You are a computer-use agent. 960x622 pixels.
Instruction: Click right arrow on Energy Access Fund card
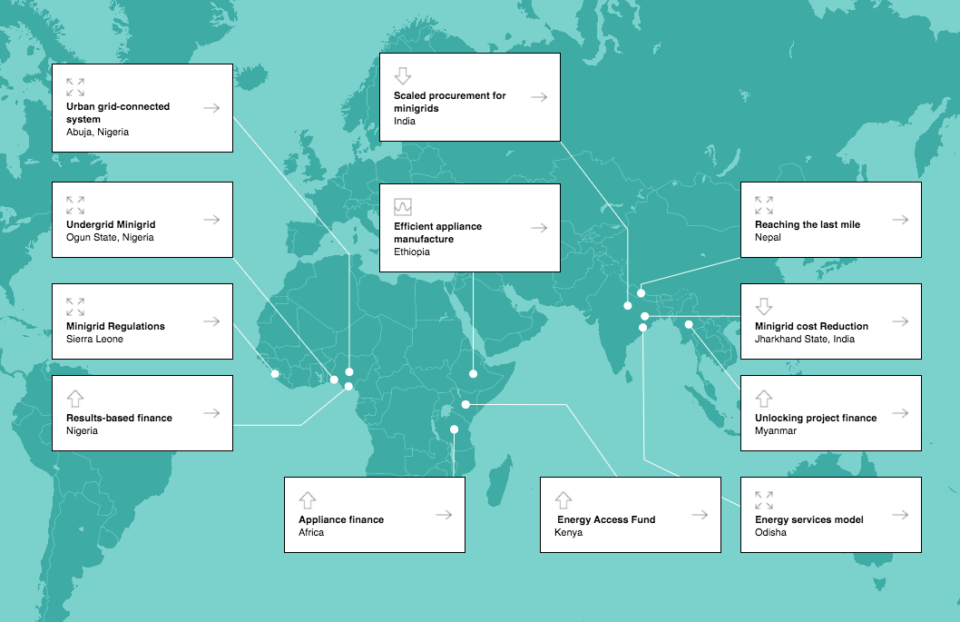point(699,515)
